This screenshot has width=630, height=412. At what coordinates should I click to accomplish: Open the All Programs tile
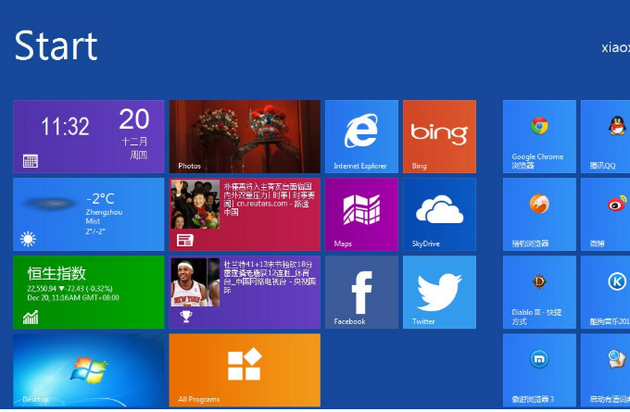click(x=244, y=369)
